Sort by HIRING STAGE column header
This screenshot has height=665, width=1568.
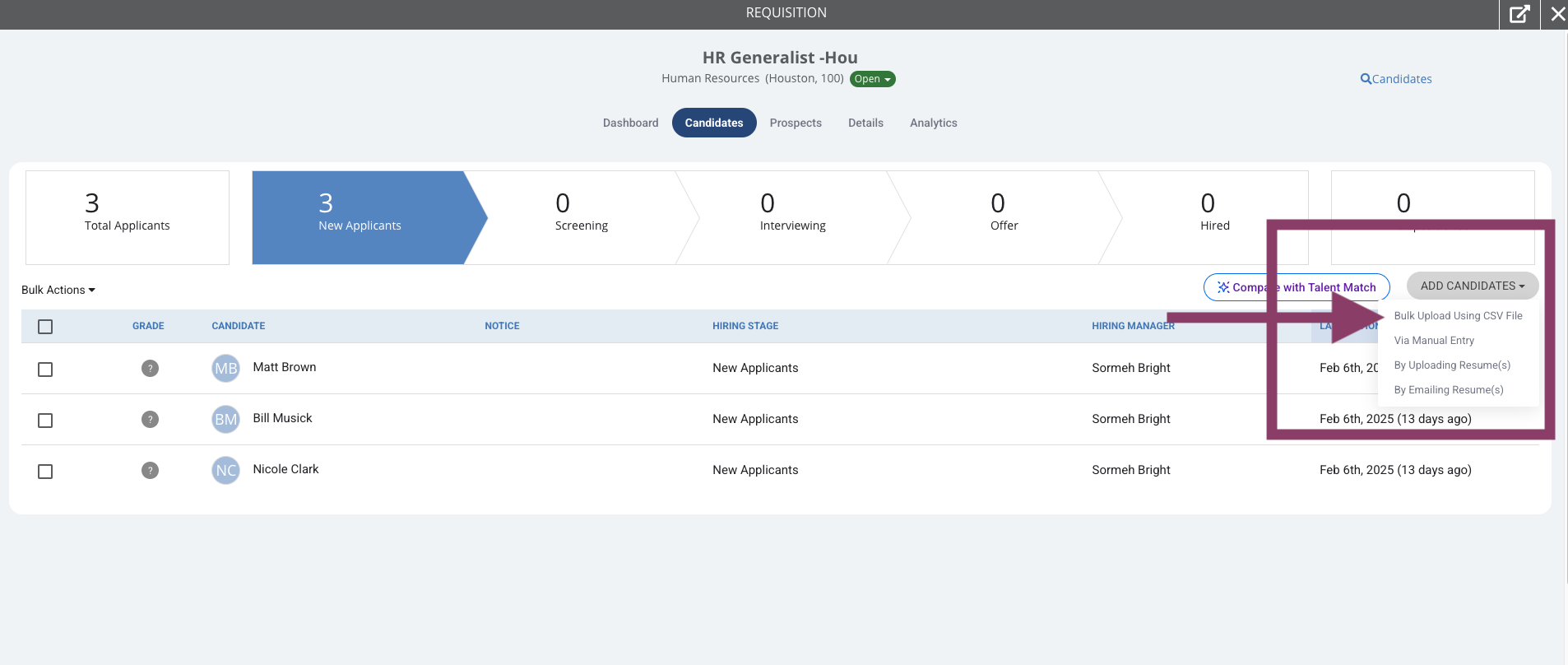(745, 326)
